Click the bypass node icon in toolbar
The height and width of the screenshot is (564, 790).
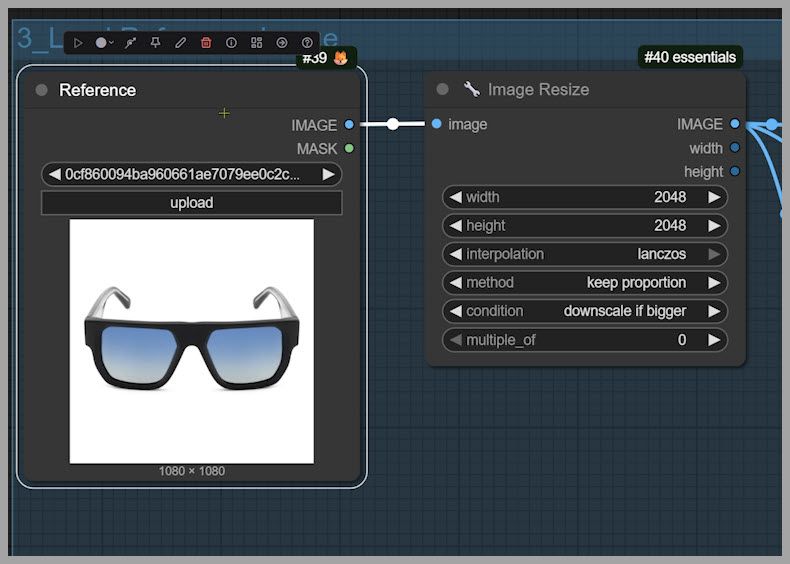pos(130,43)
